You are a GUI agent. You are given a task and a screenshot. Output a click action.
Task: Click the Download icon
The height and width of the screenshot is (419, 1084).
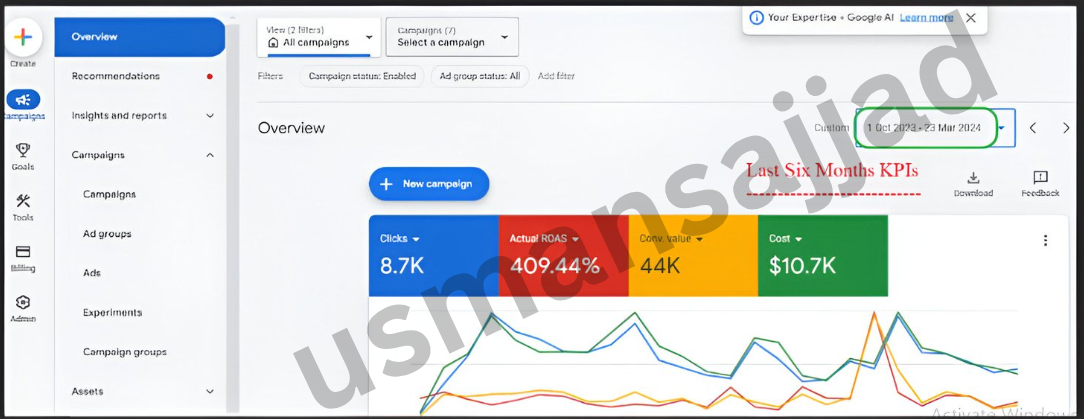pyautogui.click(x=973, y=178)
